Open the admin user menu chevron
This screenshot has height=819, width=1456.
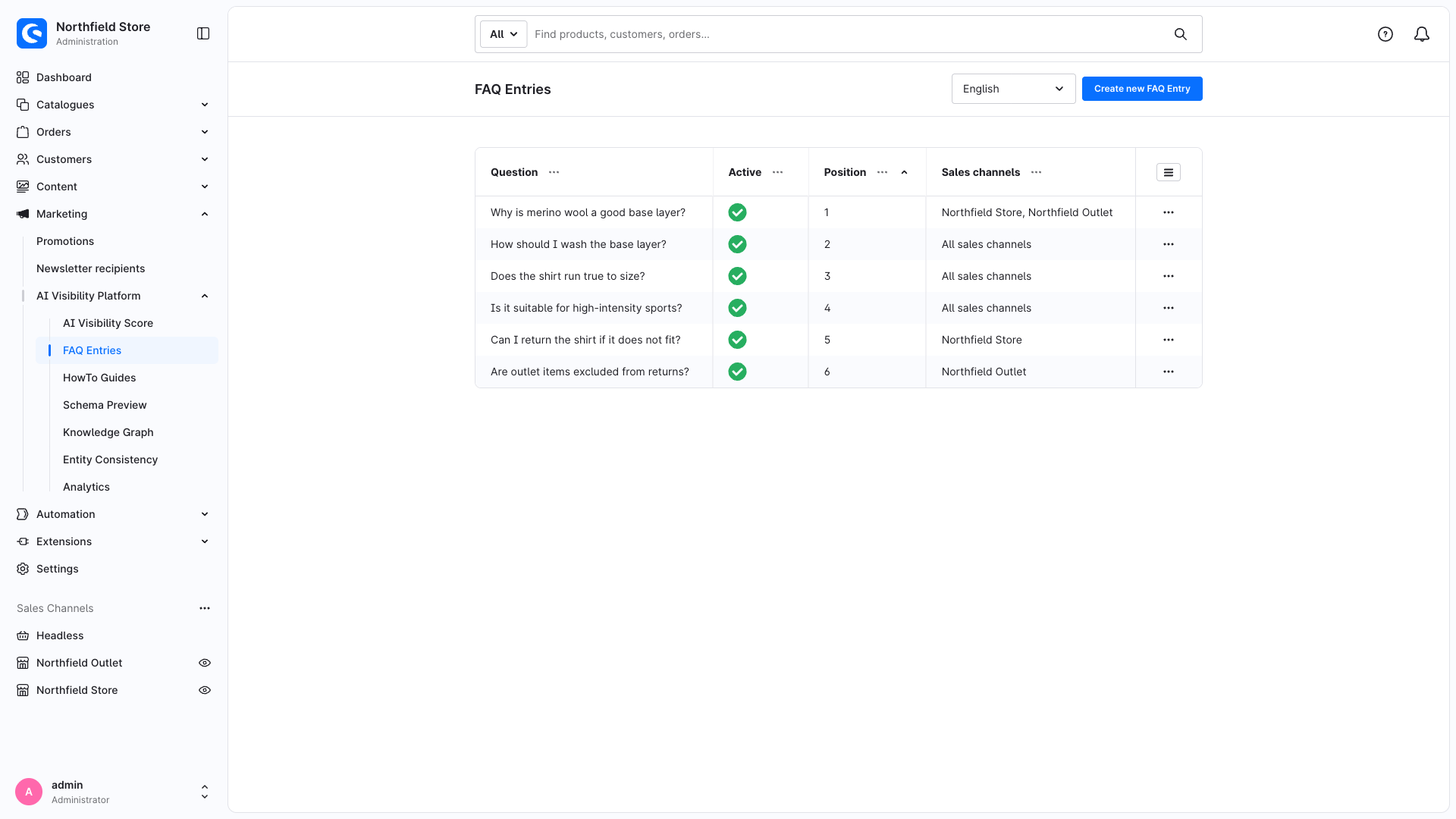pyautogui.click(x=205, y=792)
